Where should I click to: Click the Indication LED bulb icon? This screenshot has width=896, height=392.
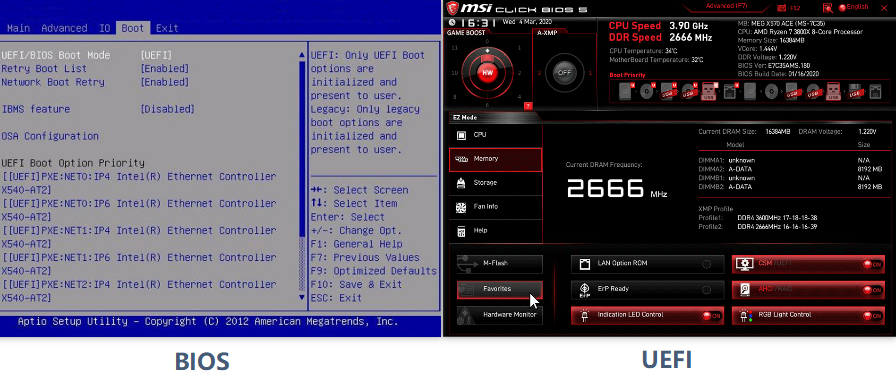[584, 315]
